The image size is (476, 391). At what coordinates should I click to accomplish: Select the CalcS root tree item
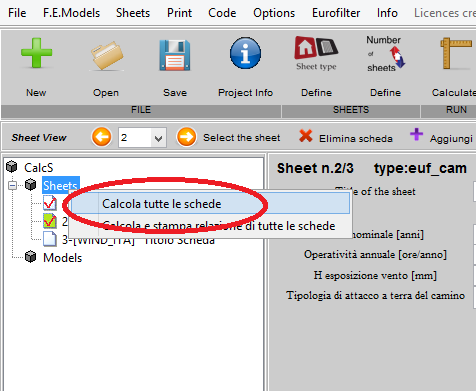coord(38,167)
